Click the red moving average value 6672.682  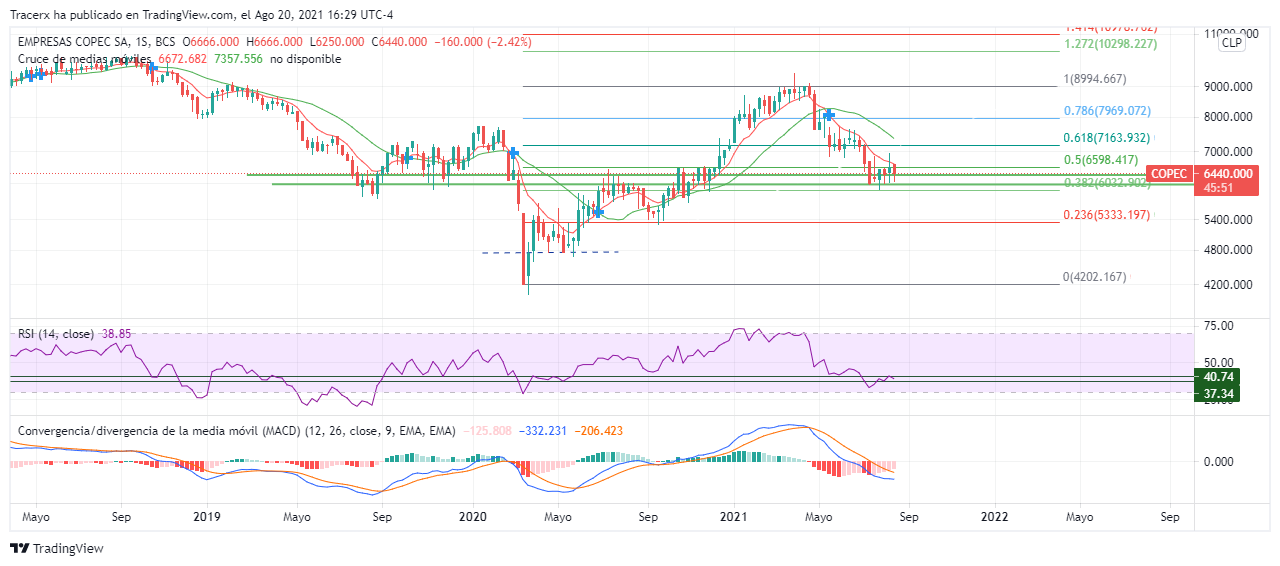point(185,59)
